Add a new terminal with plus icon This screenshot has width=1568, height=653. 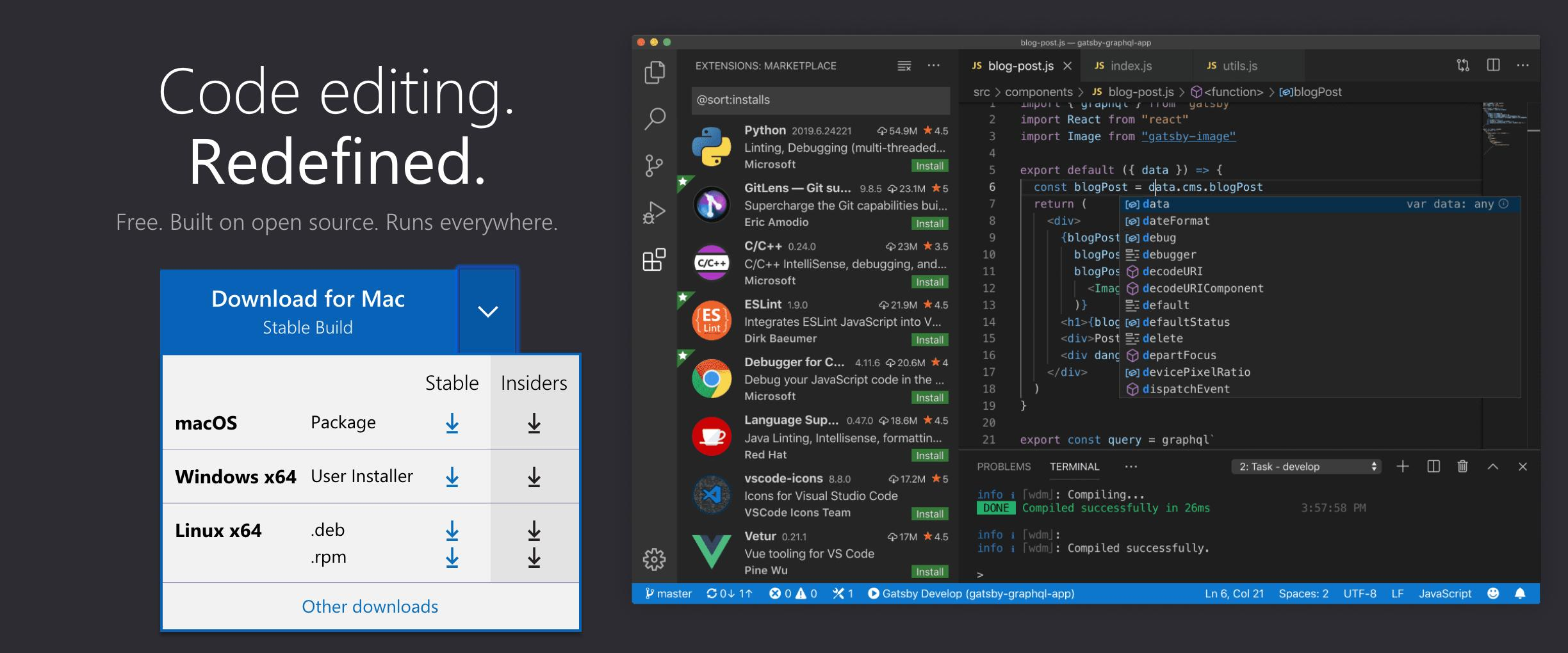tap(1403, 467)
